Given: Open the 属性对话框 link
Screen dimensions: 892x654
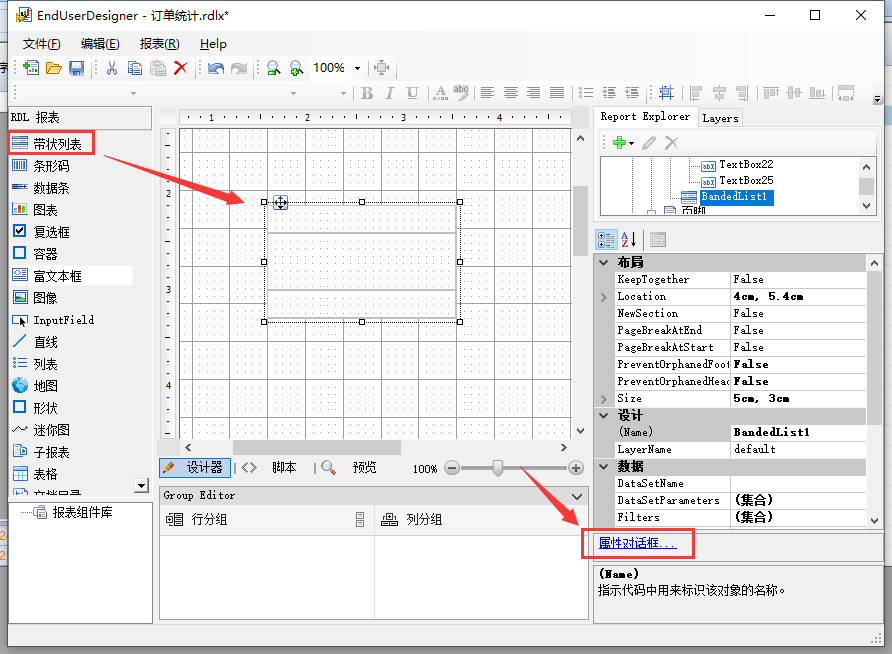Looking at the screenshot, I should pos(638,543).
